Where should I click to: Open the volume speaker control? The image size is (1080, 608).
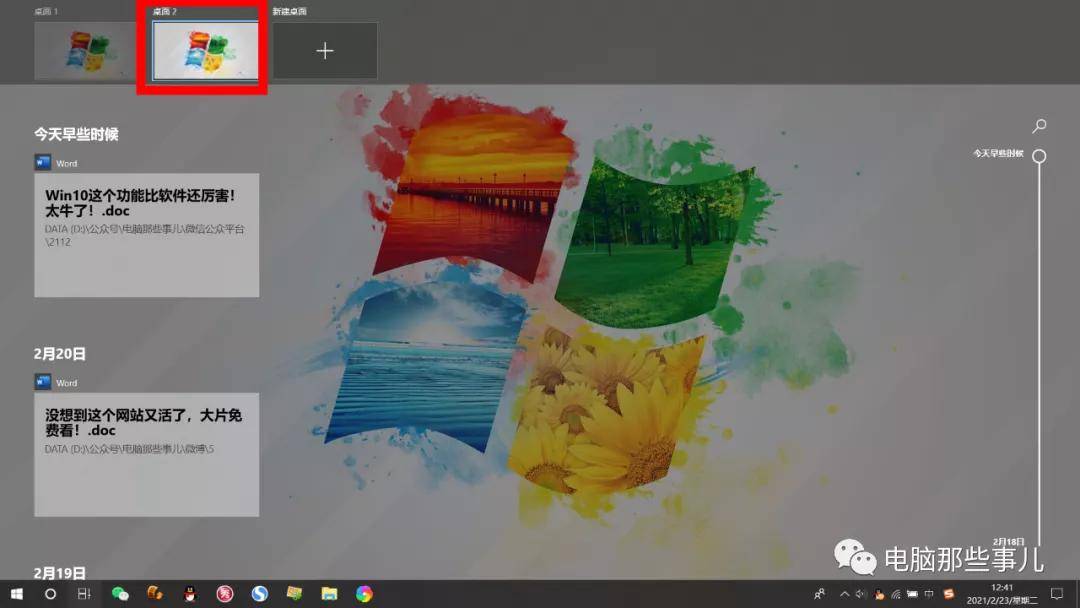[861, 594]
